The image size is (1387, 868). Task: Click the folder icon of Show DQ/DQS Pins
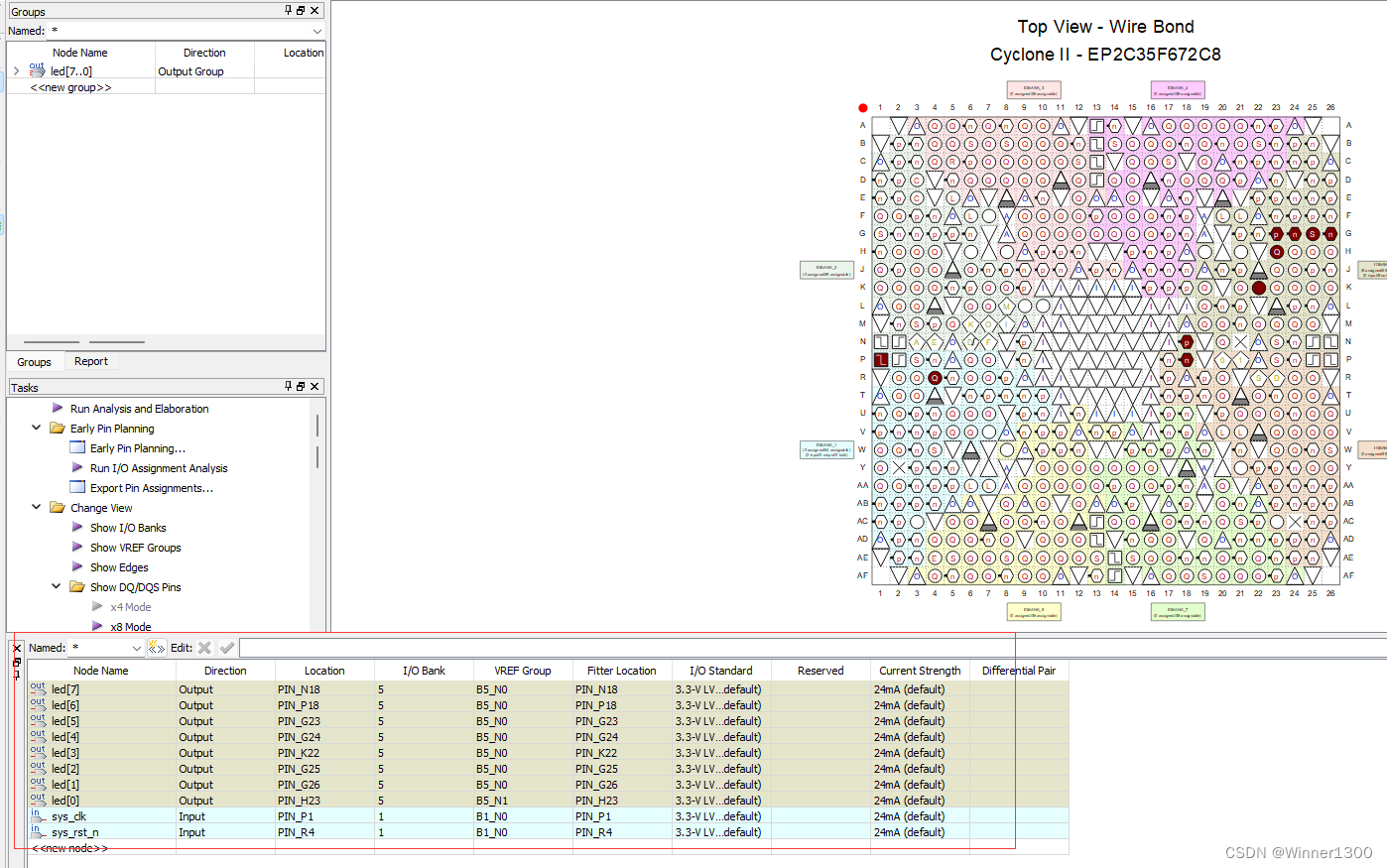[77, 586]
